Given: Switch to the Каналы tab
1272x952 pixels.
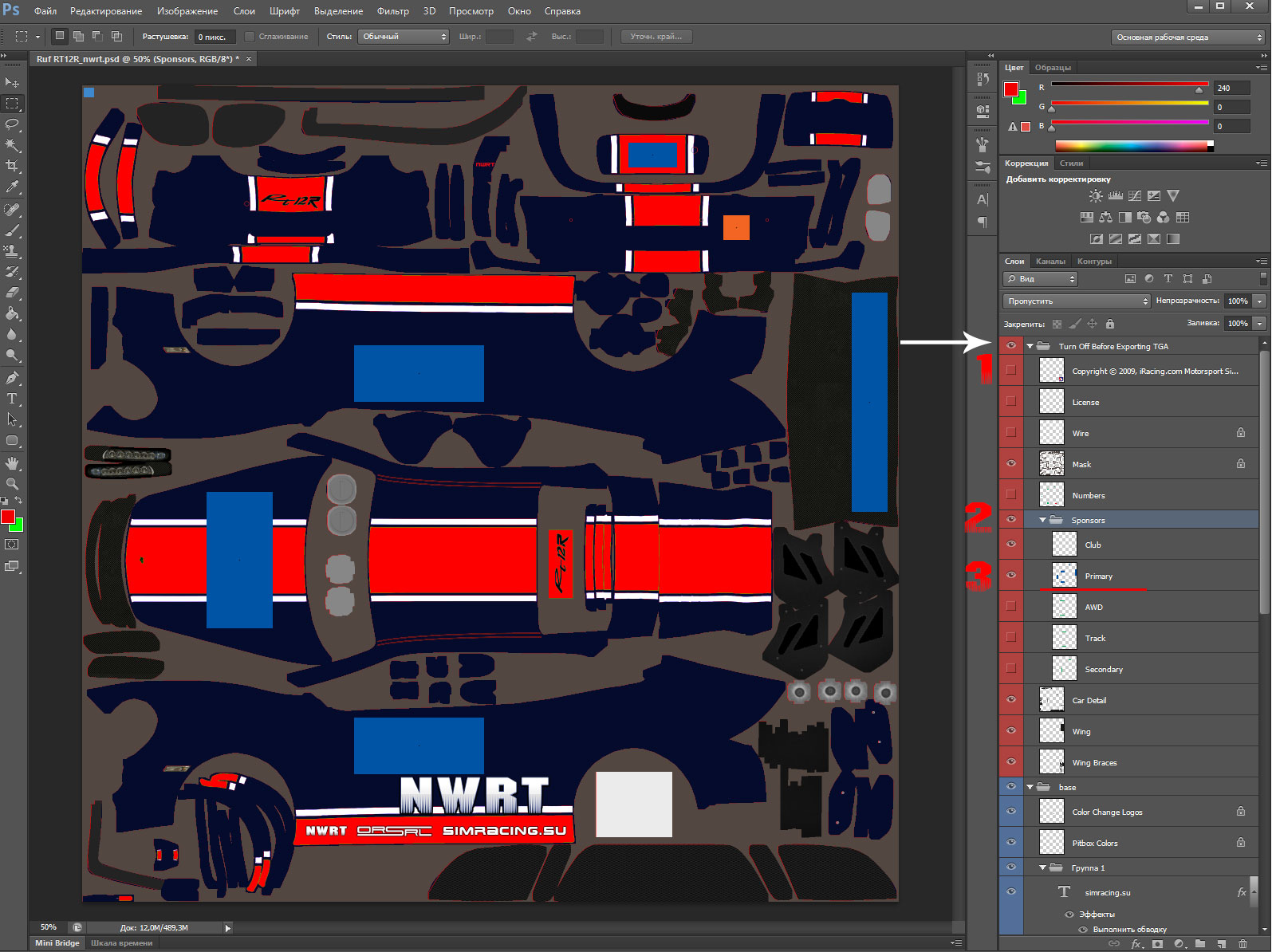Looking at the screenshot, I should point(1049,262).
